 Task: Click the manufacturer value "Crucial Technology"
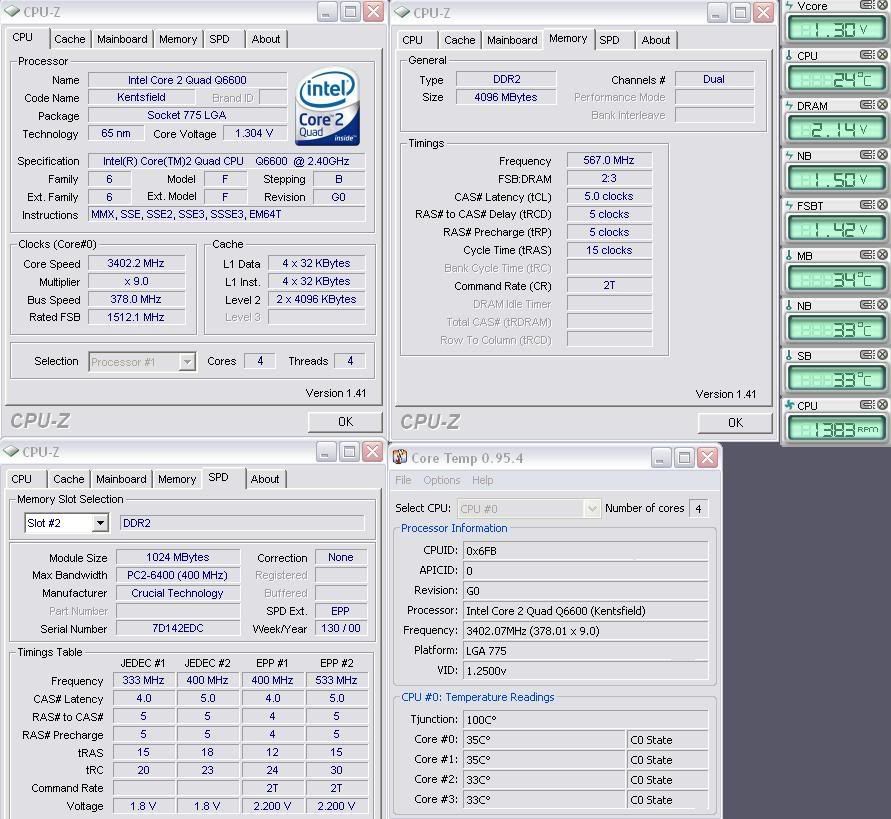(177, 593)
